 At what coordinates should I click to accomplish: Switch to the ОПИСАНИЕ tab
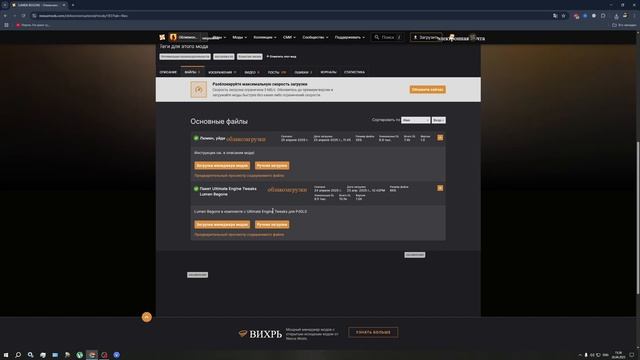coord(168,72)
